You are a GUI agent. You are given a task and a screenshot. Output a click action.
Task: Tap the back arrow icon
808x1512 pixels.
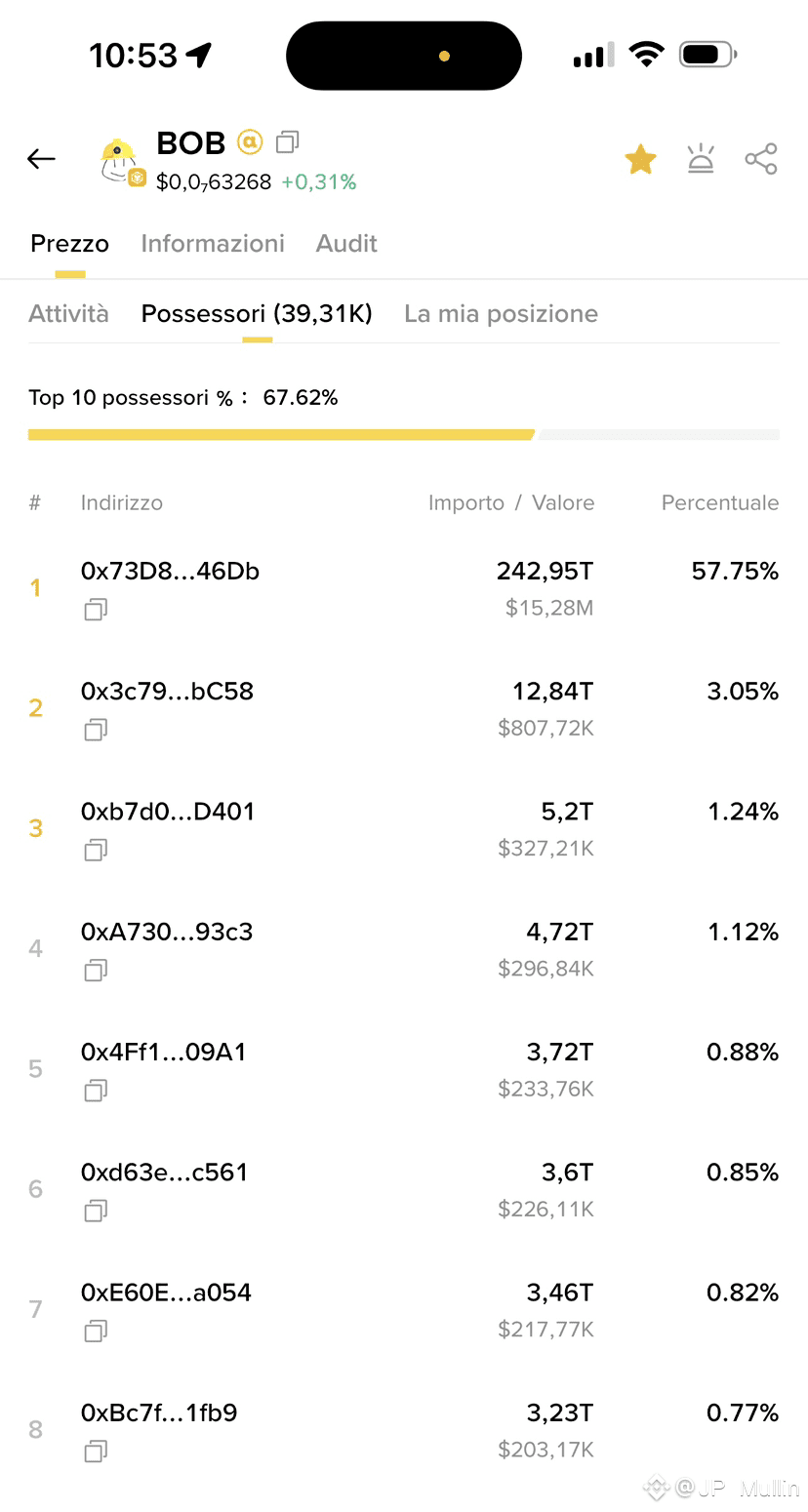coord(41,159)
